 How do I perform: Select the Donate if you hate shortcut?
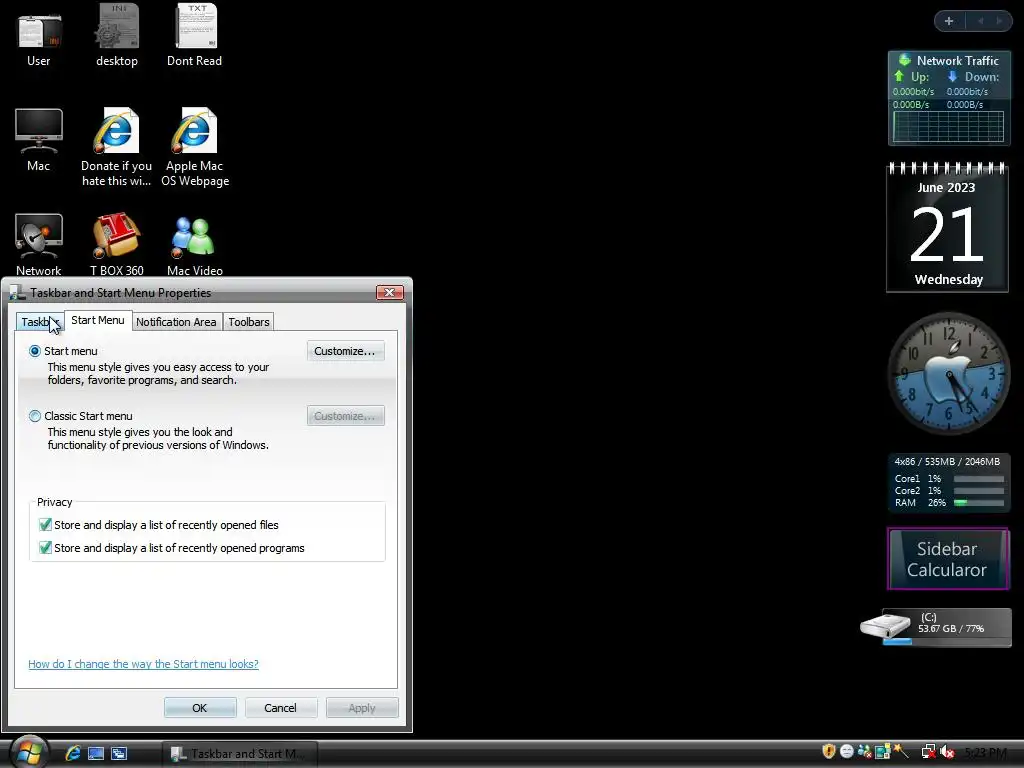(x=116, y=148)
